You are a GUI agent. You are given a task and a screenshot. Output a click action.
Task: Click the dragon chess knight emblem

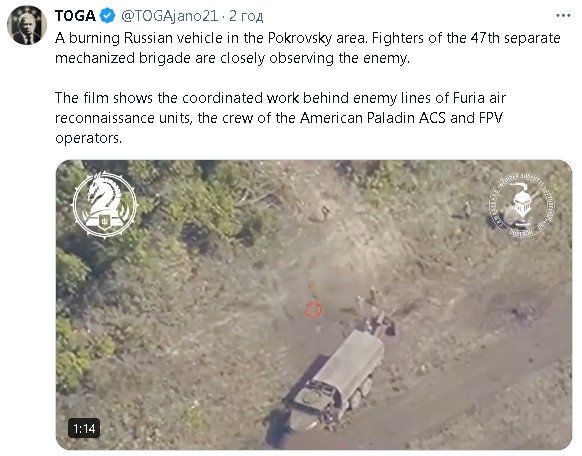[105, 204]
